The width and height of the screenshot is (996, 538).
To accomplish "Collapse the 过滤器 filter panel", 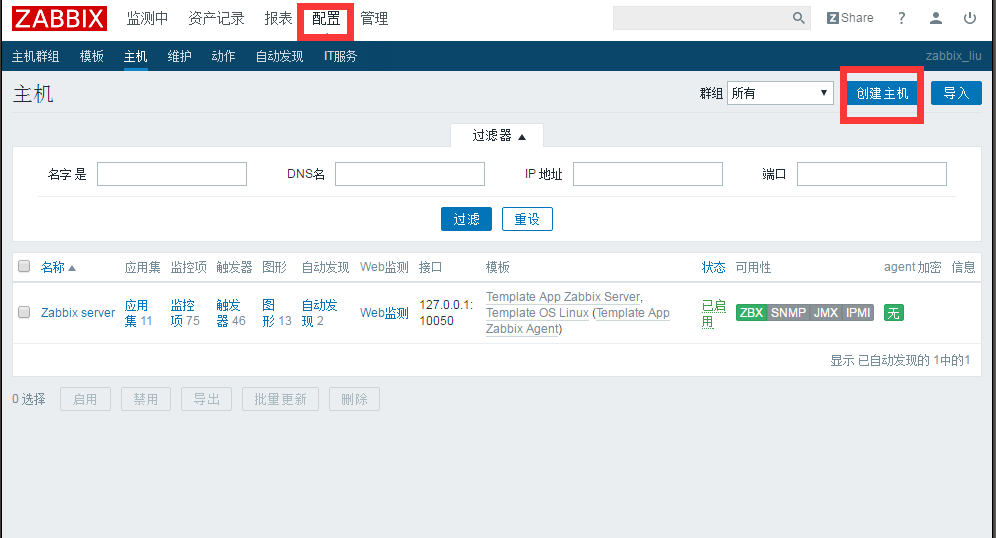I will (x=497, y=135).
